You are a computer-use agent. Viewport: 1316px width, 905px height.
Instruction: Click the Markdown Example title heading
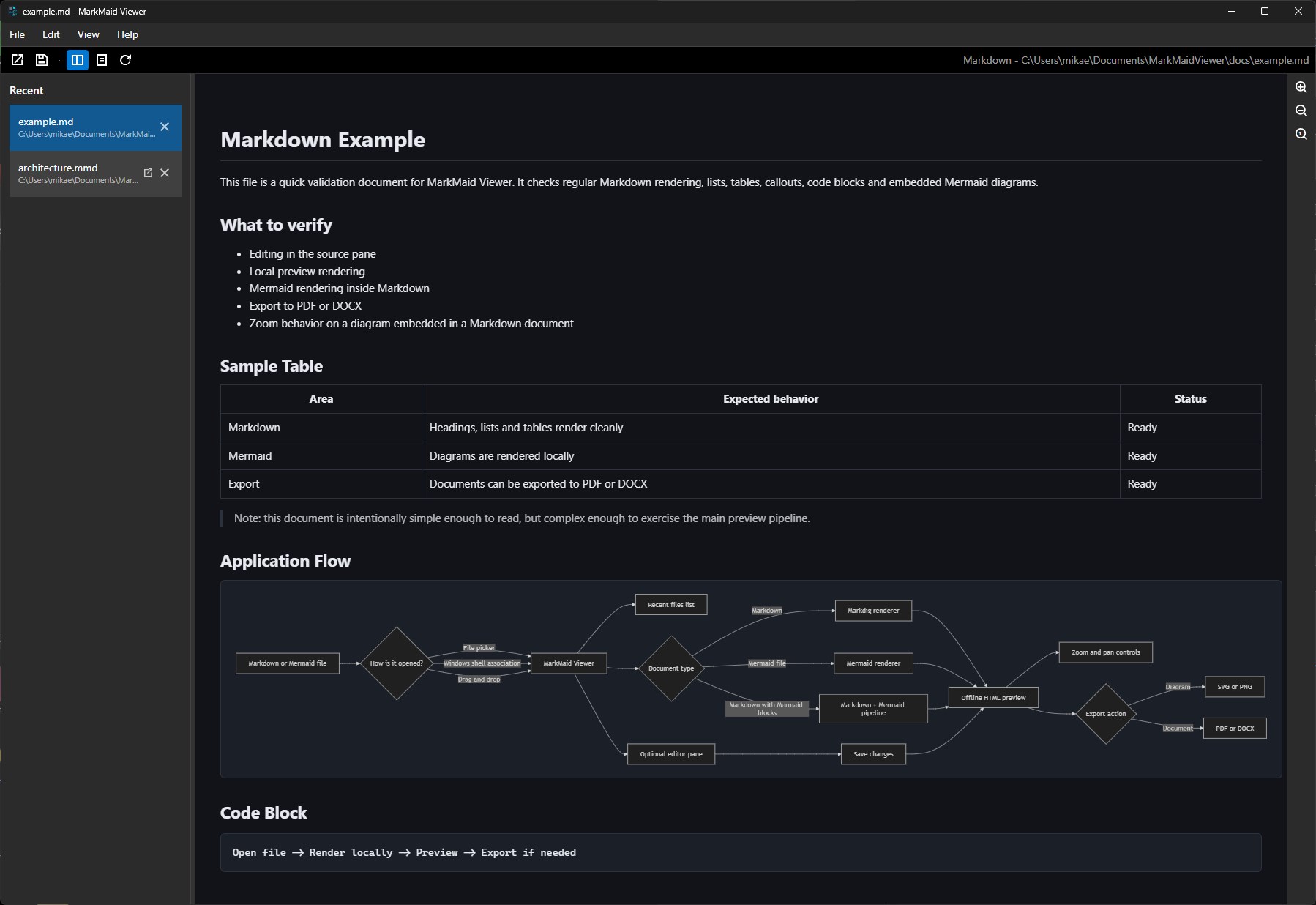[x=323, y=140]
